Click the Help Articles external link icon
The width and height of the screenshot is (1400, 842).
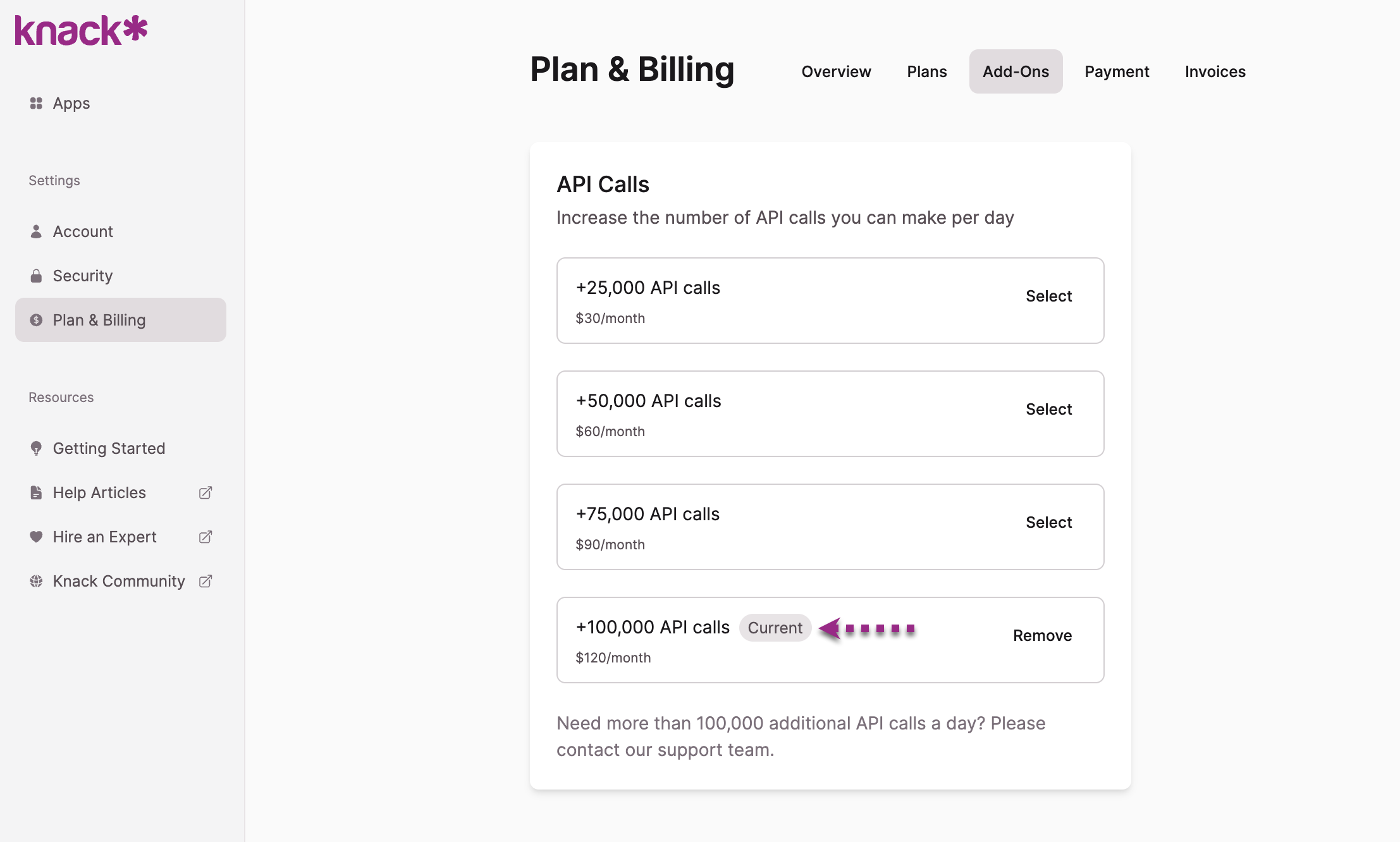[x=206, y=492]
